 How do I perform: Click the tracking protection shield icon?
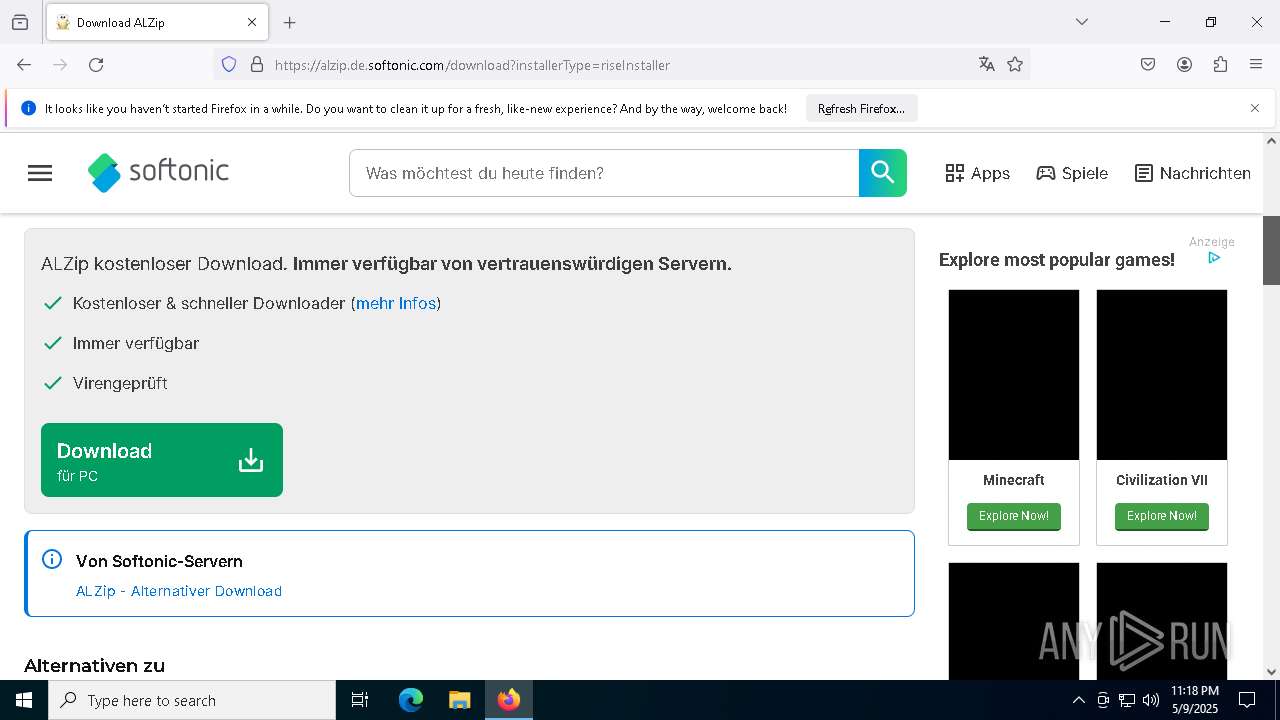click(x=229, y=65)
